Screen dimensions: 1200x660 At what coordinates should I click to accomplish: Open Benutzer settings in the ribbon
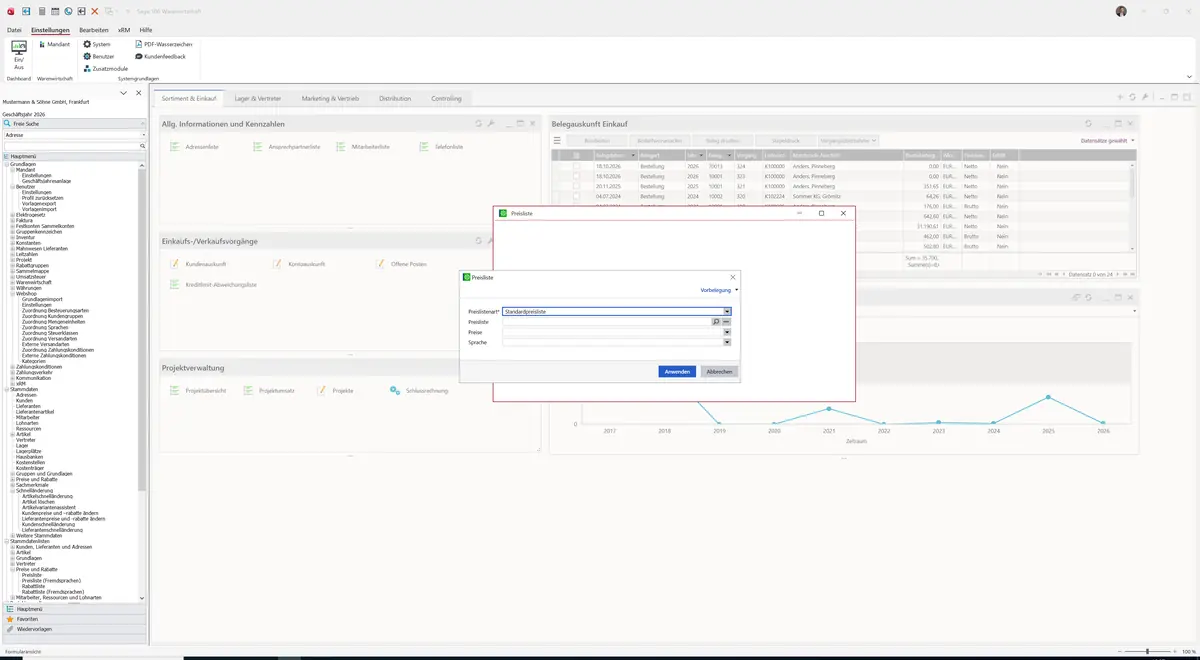pyautogui.click(x=99, y=56)
